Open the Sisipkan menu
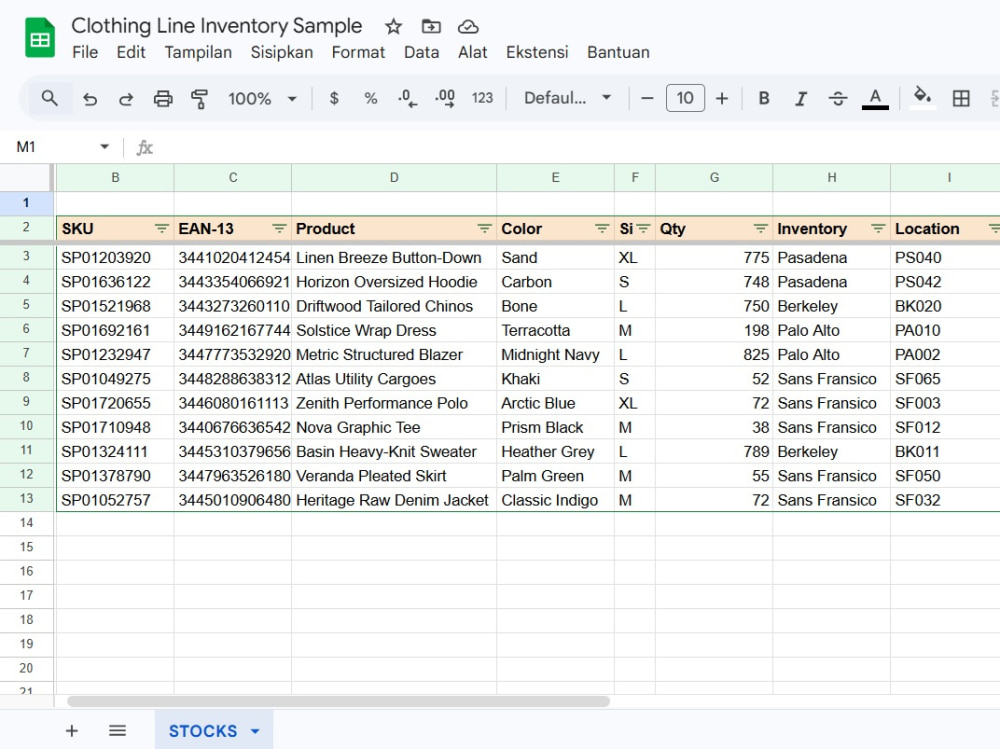Viewport: 1000px width, 749px height. click(282, 52)
